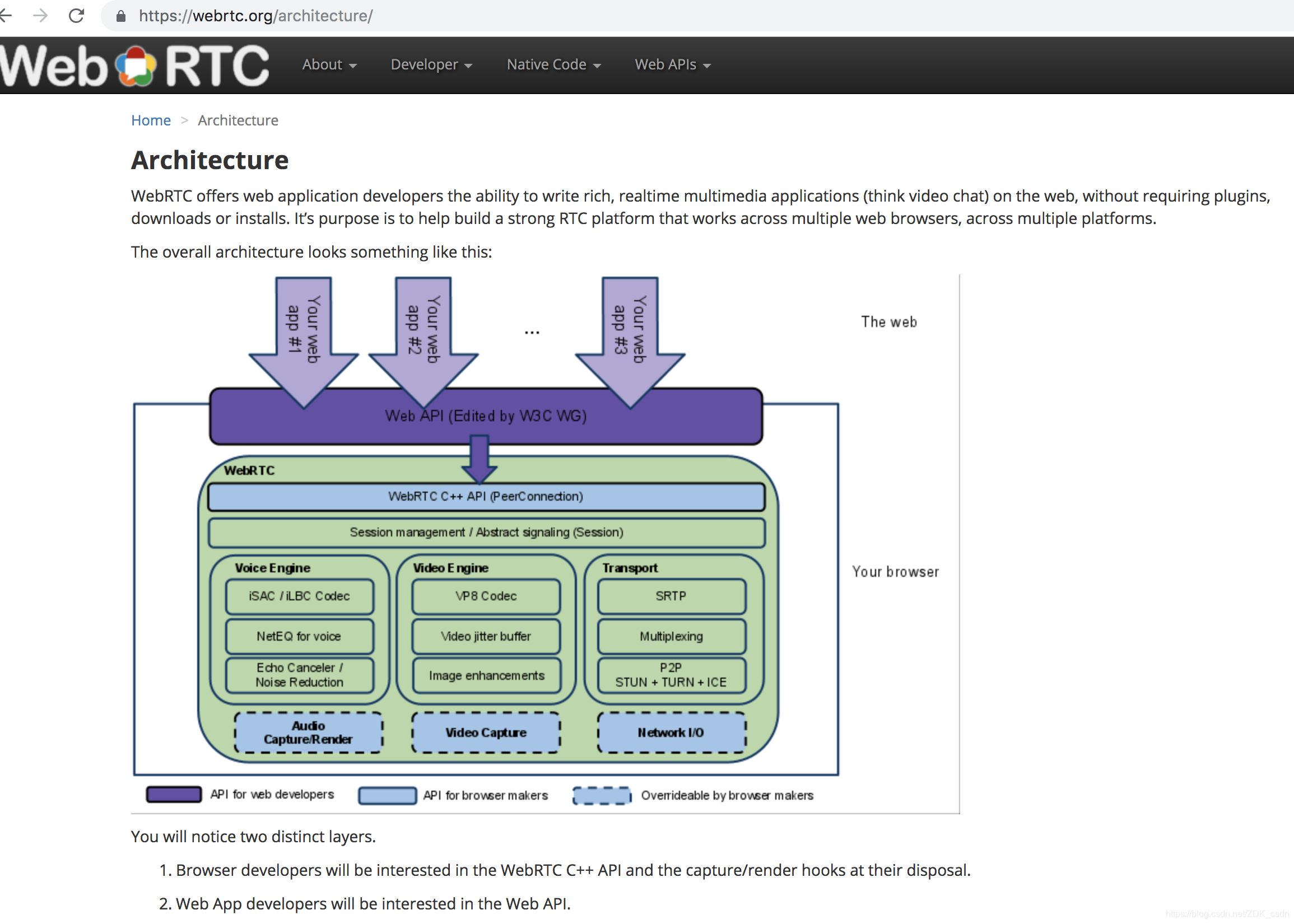The image size is (1294, 924).
Task: Click the Architecture breadcrumb item
Action: [238, 120]
